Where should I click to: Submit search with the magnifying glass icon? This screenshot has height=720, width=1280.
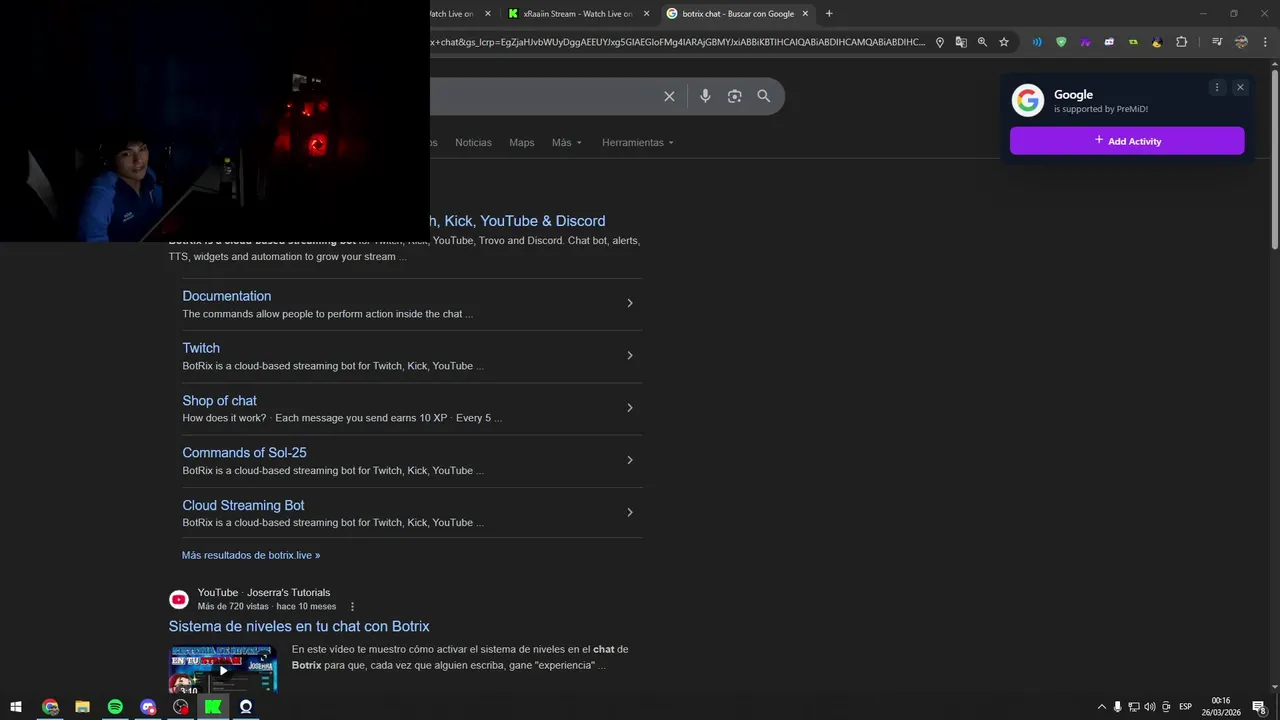tap(764, 96)
